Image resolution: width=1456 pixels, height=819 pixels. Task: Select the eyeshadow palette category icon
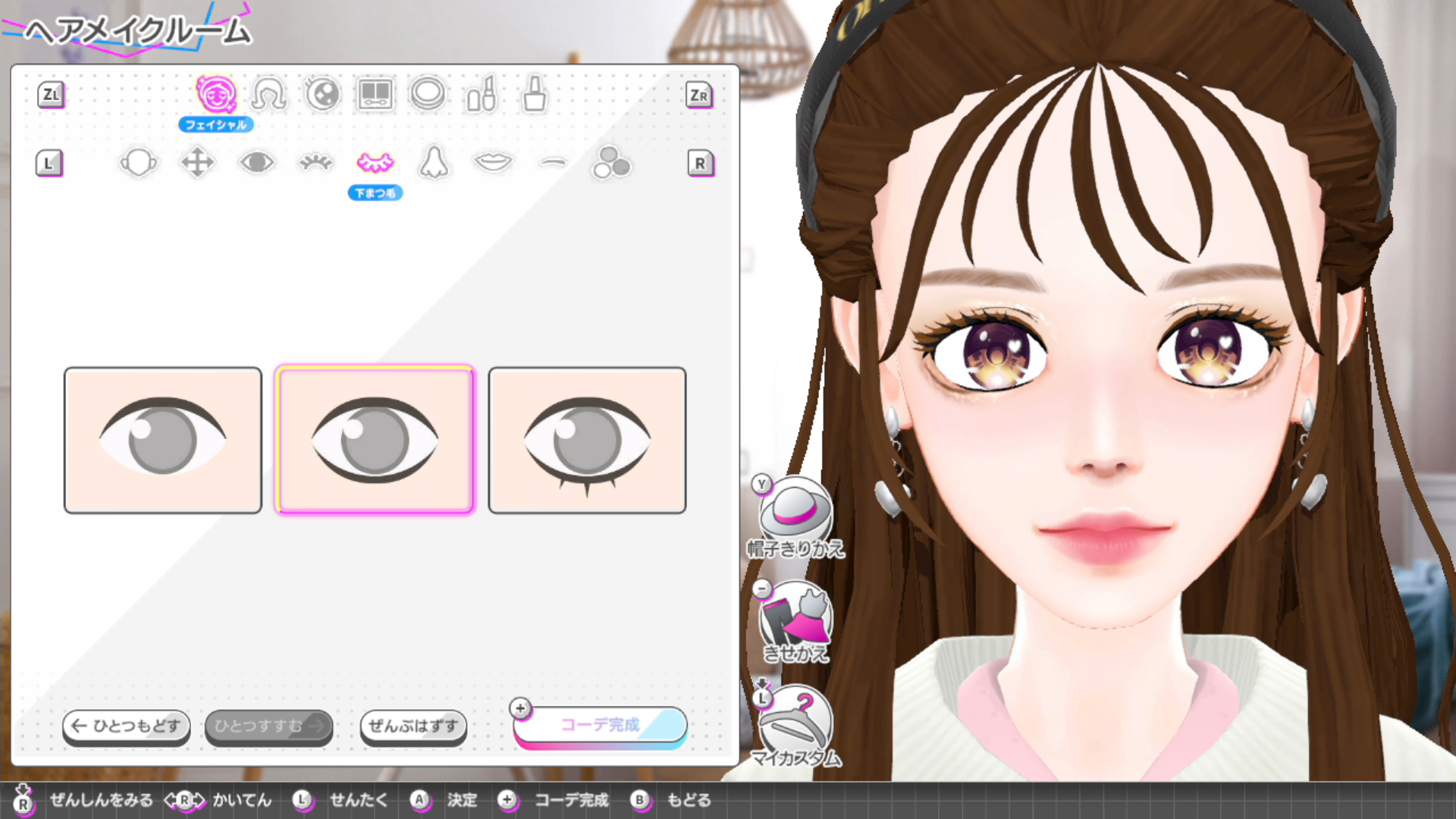point(375,95)
